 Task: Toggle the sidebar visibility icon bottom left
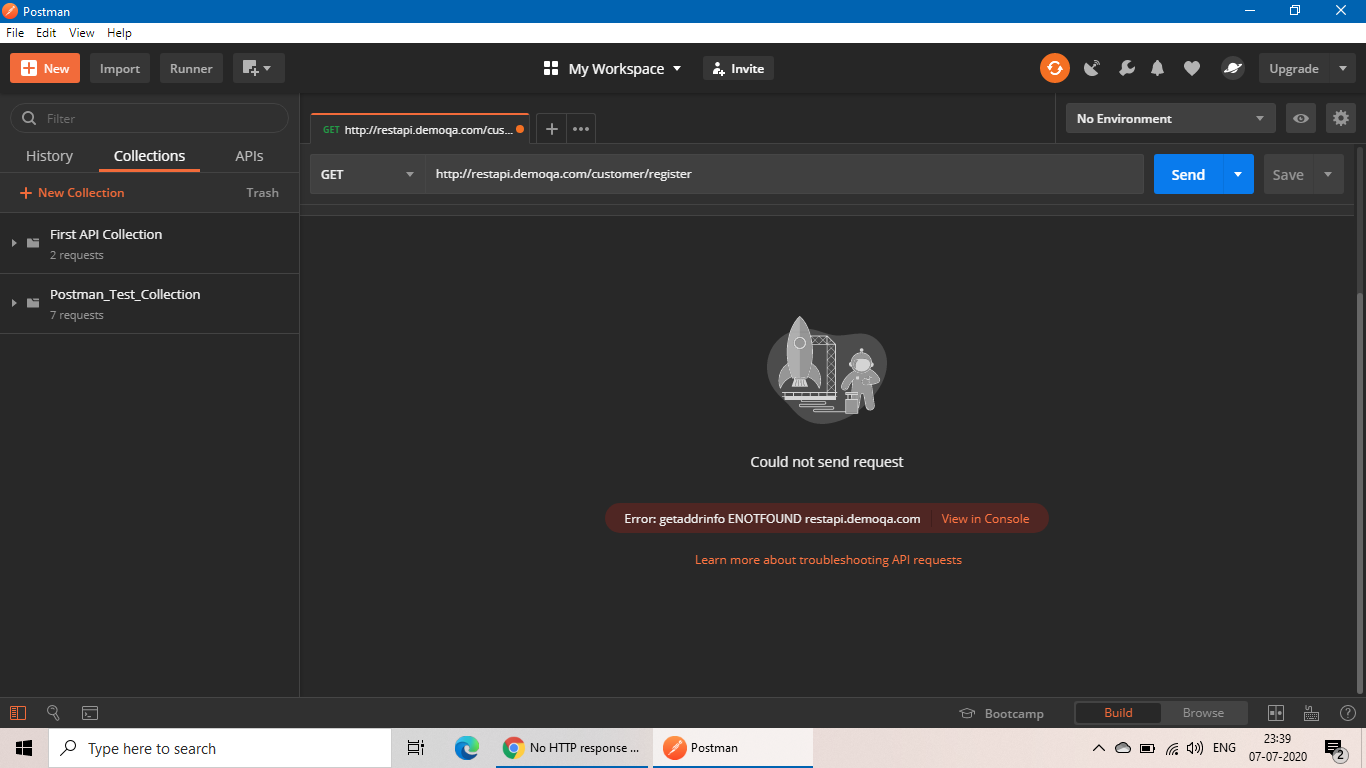point(18,713)
